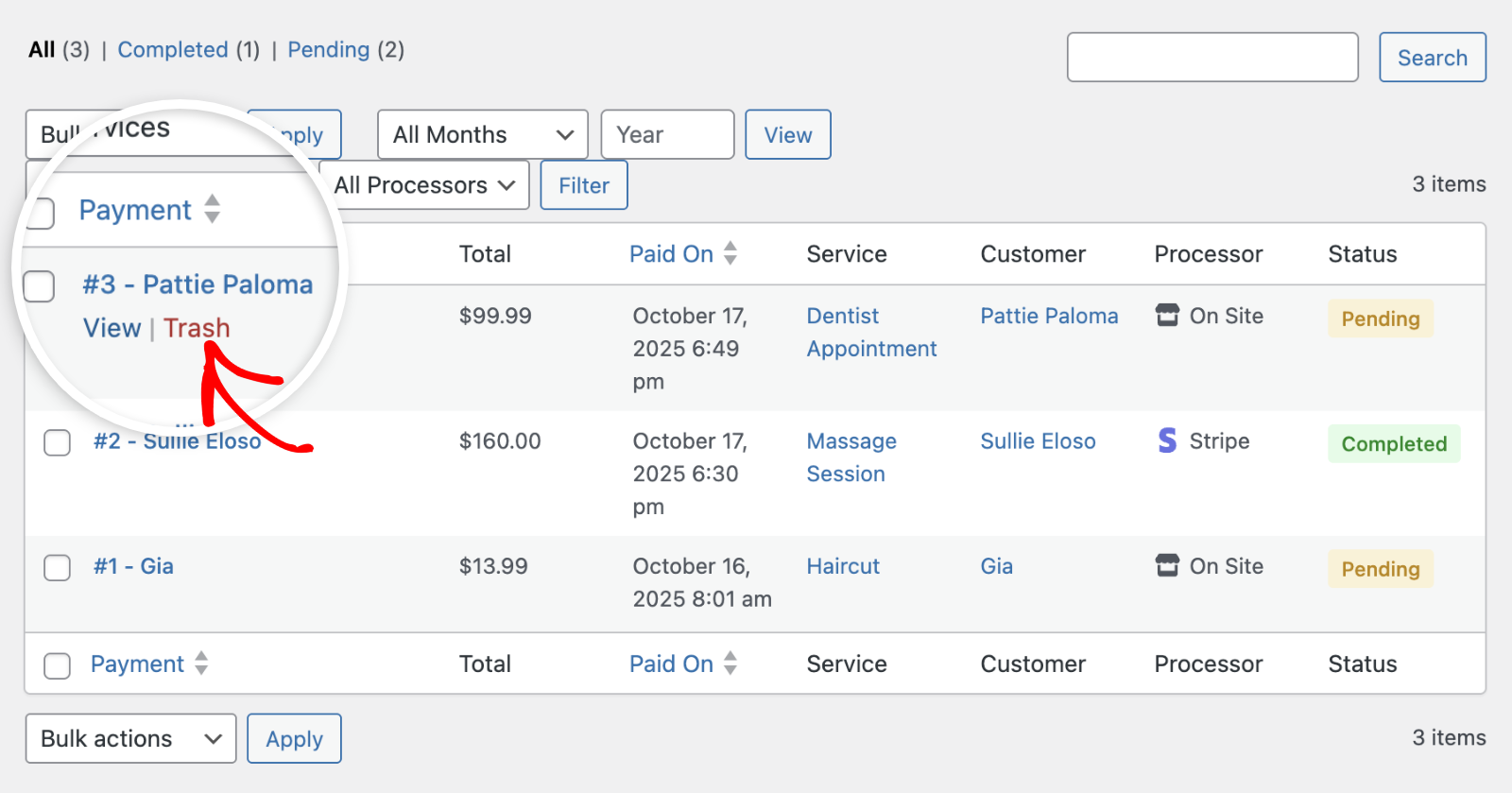Viewport: 1512px width, 793px height.
Task: Toggle the select-all checkbox in table footer
Action: coord(58,665)
